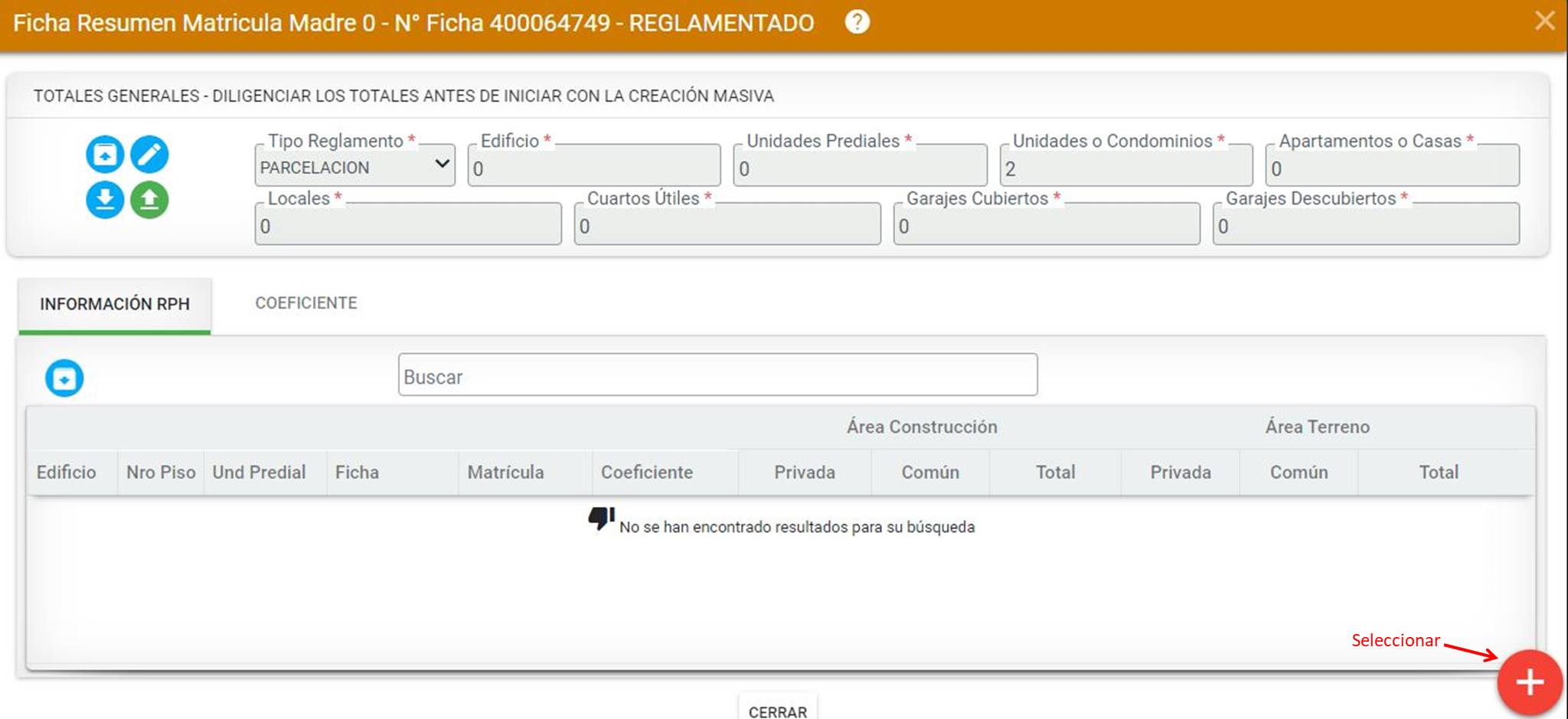Click the Edificio totals input field
The image size is (1568, 719).
(594, 167)
